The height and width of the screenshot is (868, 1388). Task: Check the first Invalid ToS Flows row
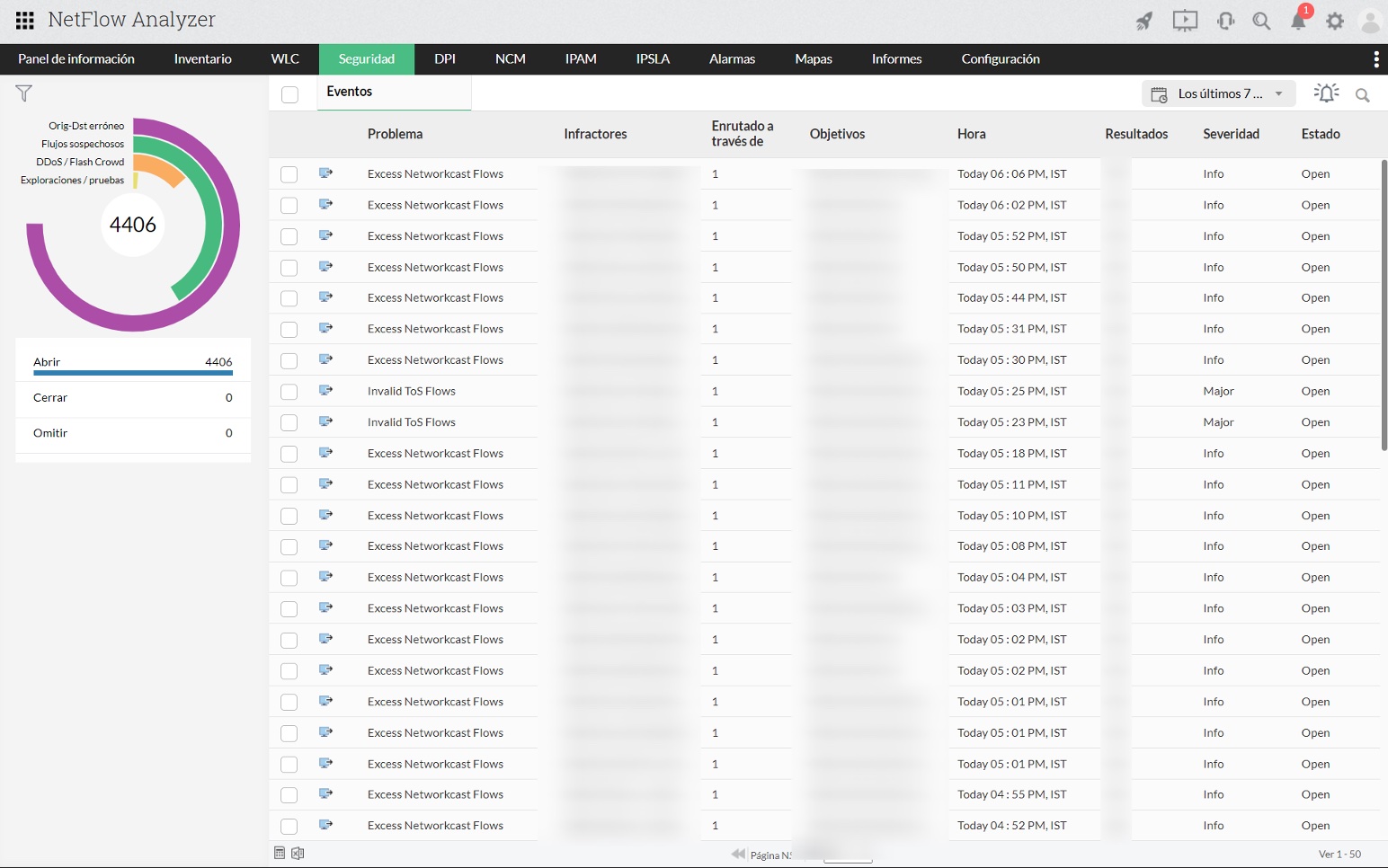point(289,391)
